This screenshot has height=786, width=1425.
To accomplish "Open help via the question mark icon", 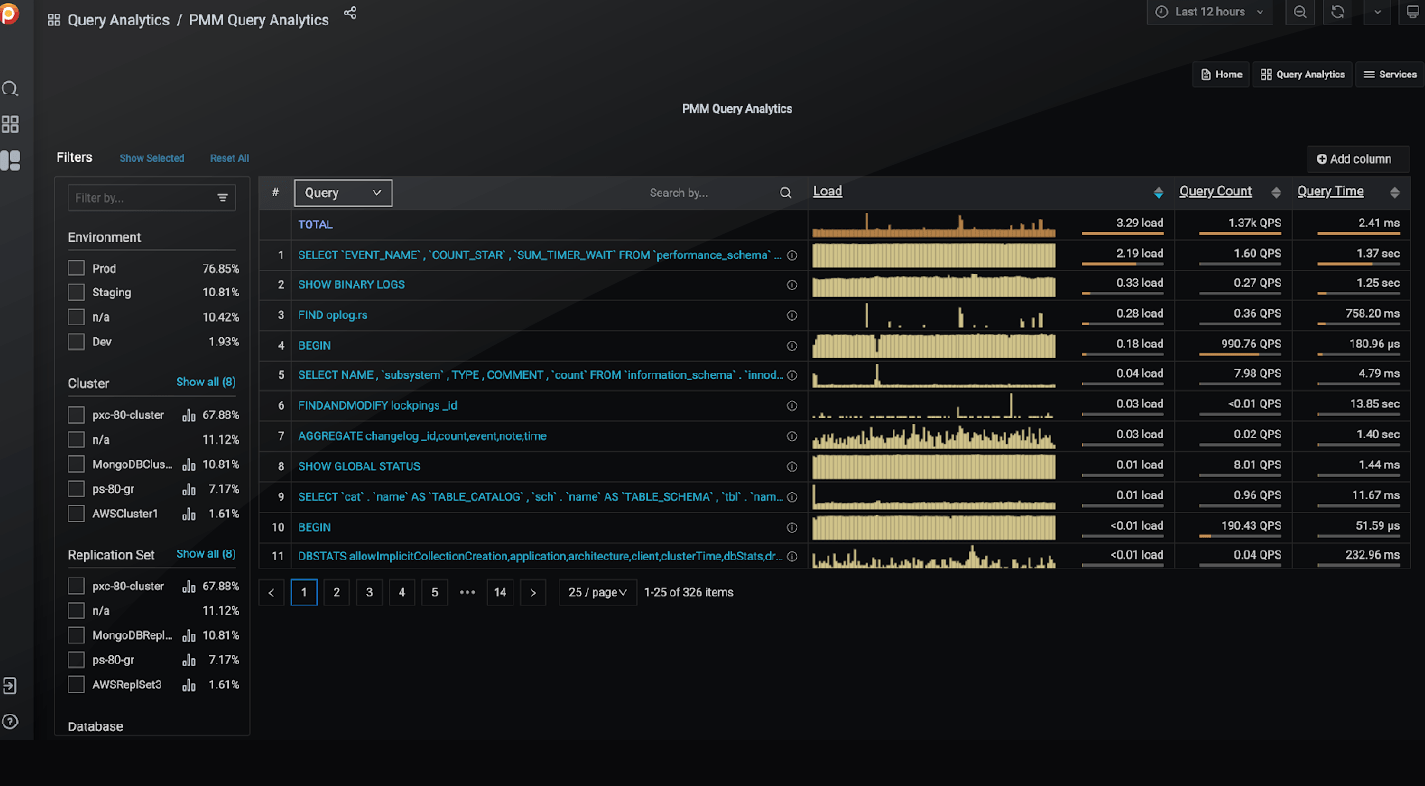I will [x=10, y=721].
